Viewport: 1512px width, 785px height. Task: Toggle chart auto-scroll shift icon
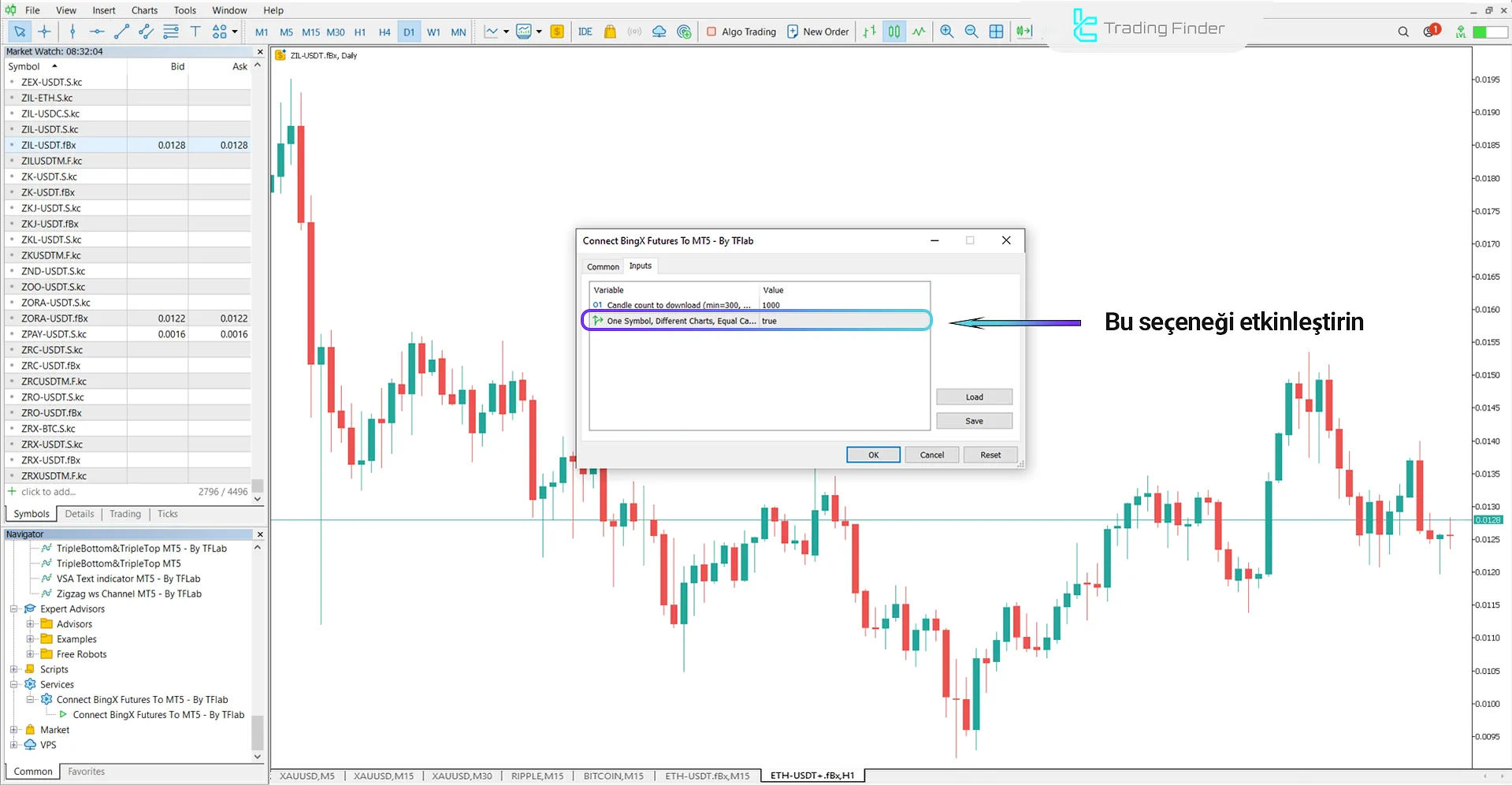coord(1024,32)
